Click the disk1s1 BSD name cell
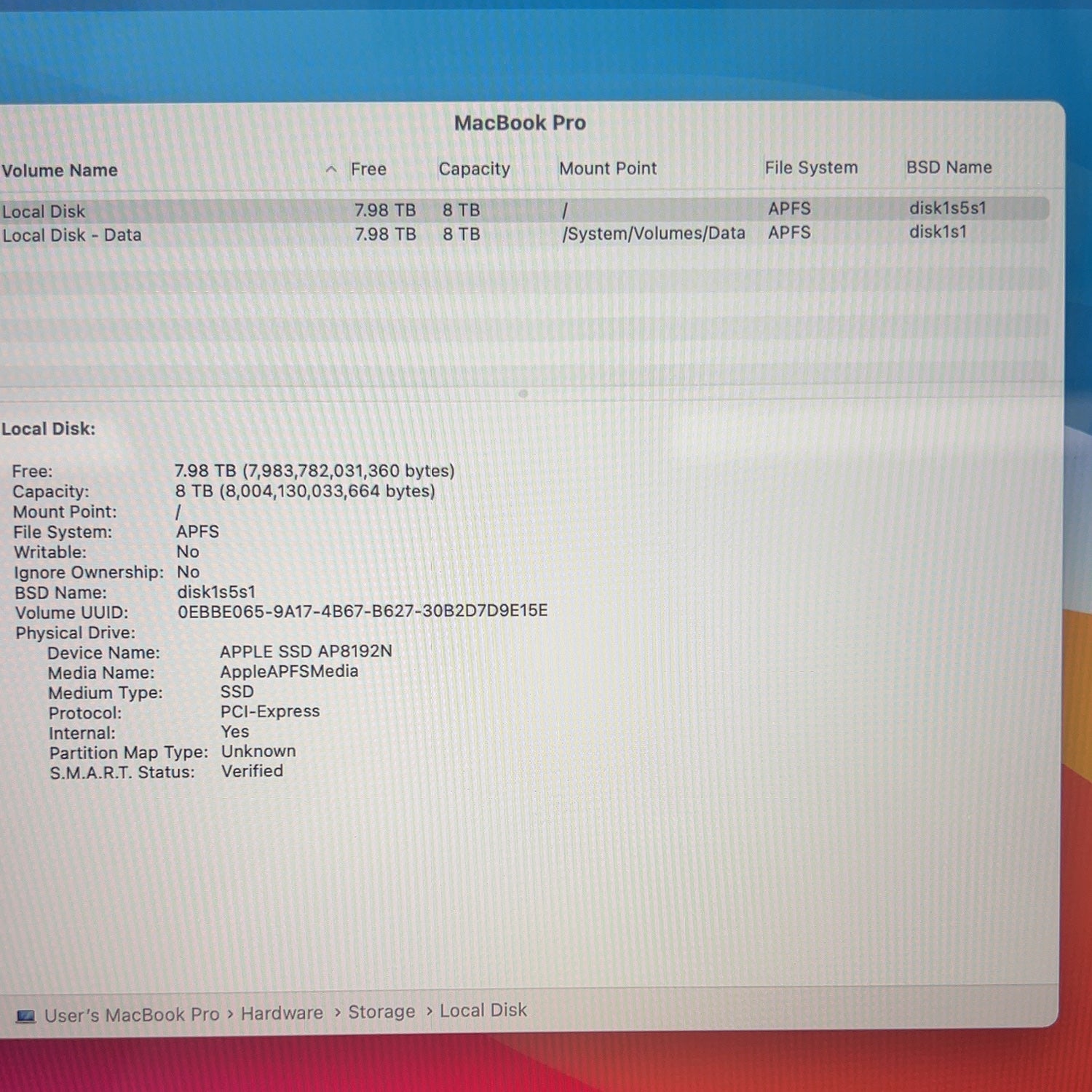This screenshot has height=1092, width=1092. 938,232
